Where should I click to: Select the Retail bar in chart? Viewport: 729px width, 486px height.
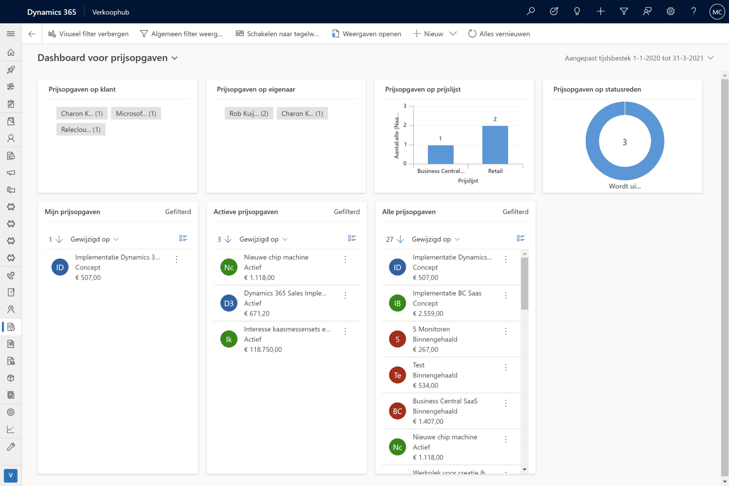click(x=495, y=145)
